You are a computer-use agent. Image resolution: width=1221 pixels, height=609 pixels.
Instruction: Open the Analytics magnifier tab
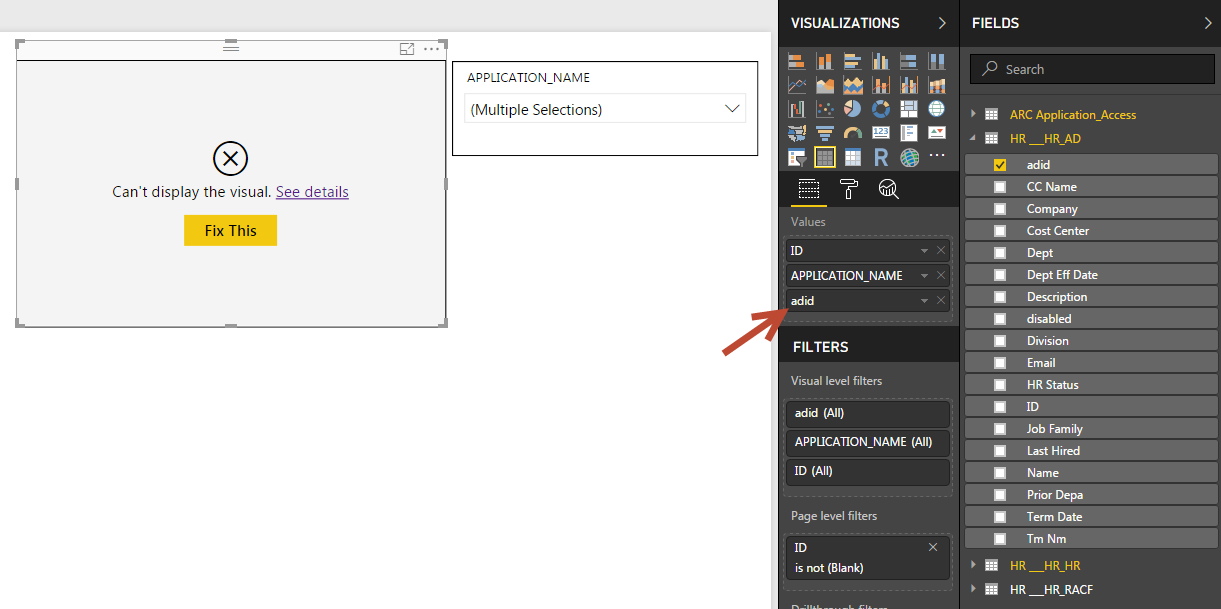pyautogui.click(x=888, y=189)
